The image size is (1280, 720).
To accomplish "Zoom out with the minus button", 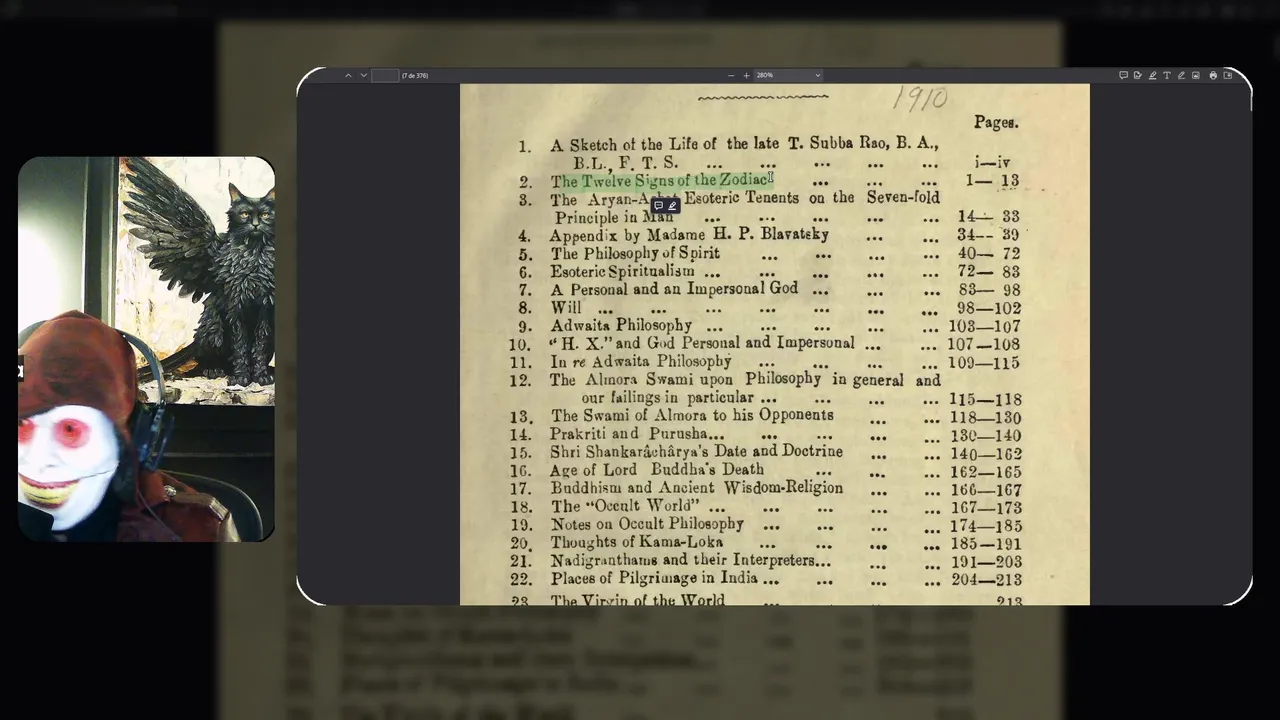I will point(731,75).
